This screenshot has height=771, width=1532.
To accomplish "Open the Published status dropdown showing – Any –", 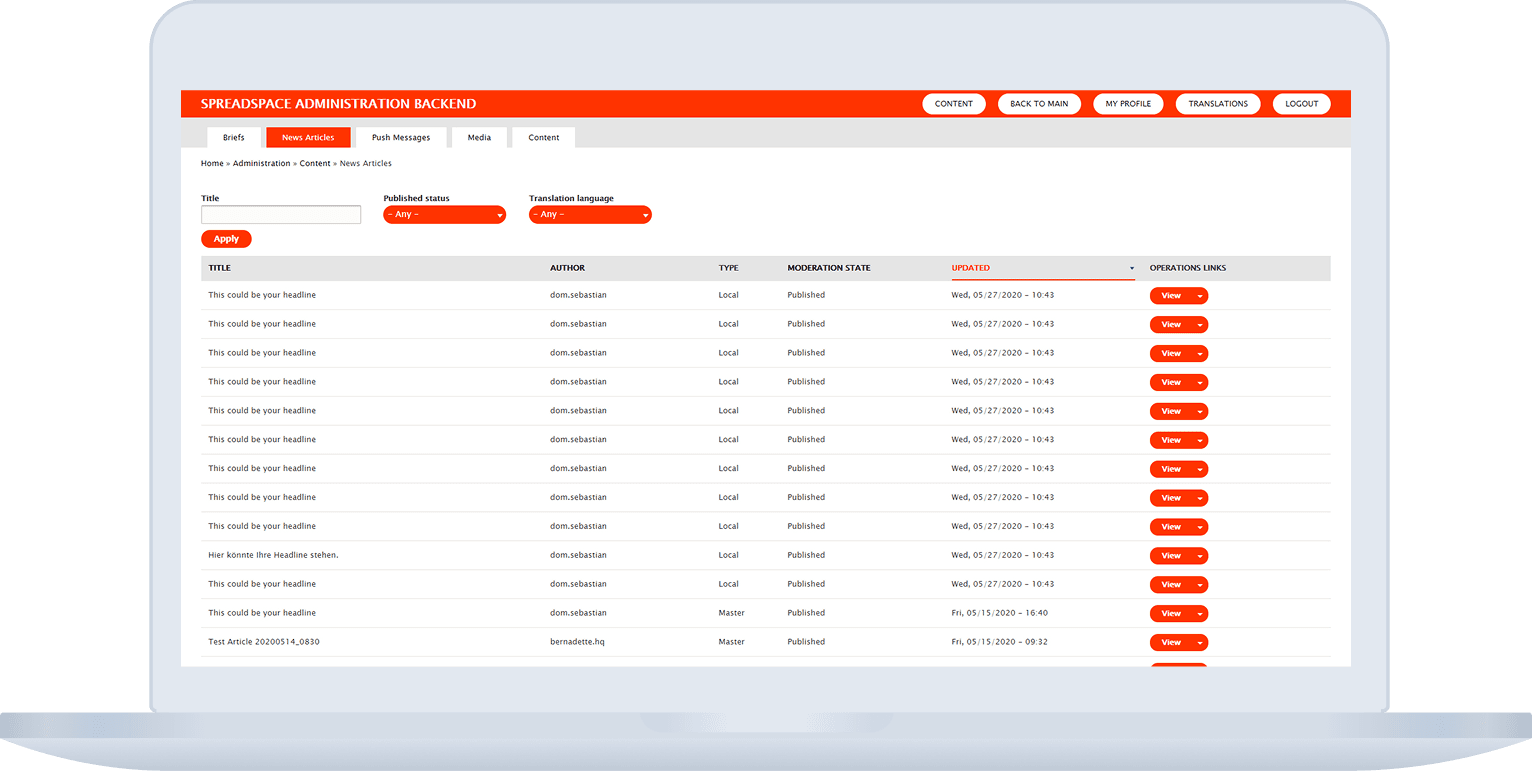I will tap(444, 214).
